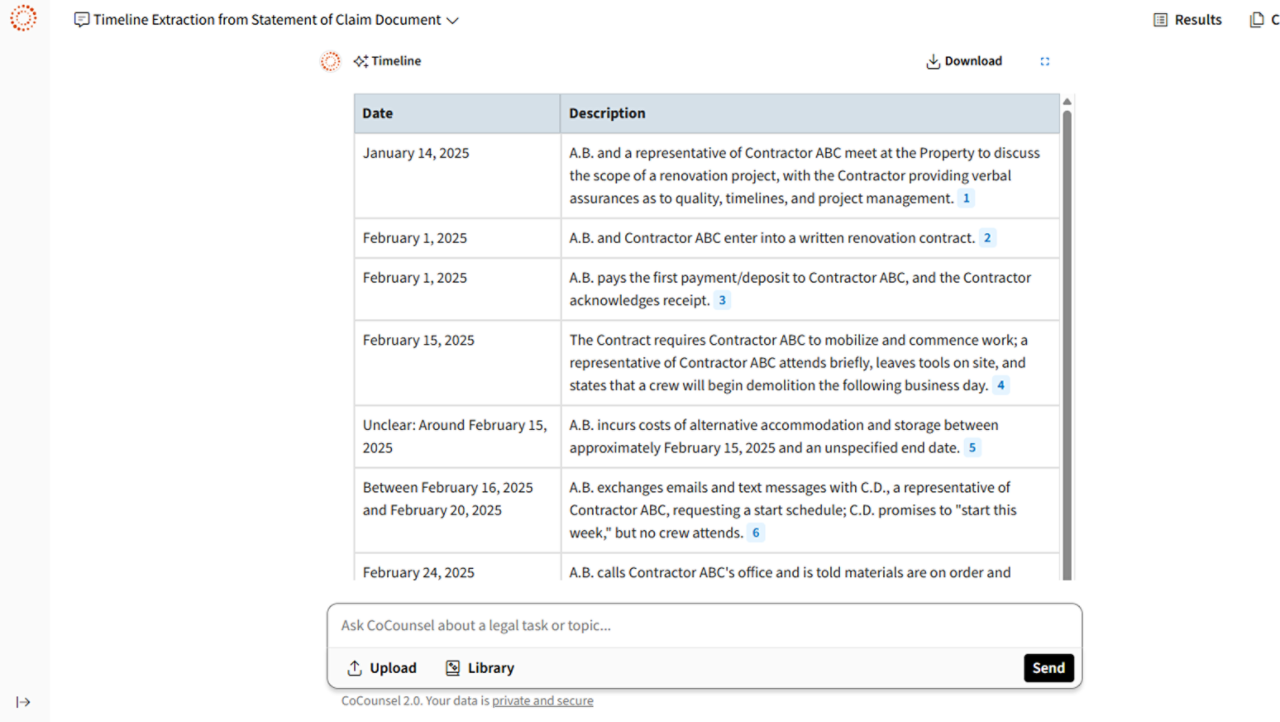Open citation 5 for accommodation costs entry
Screen dimensions: 1280x722
972,448
